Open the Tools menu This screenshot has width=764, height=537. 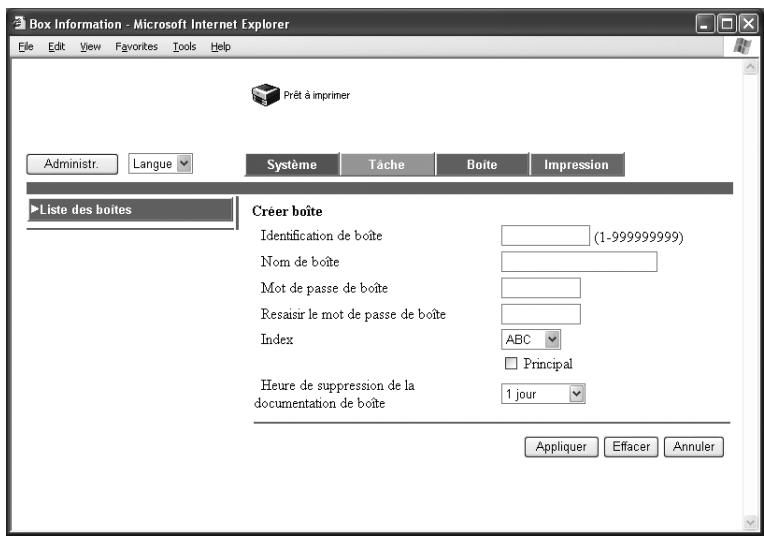click(x=184, y=47)
